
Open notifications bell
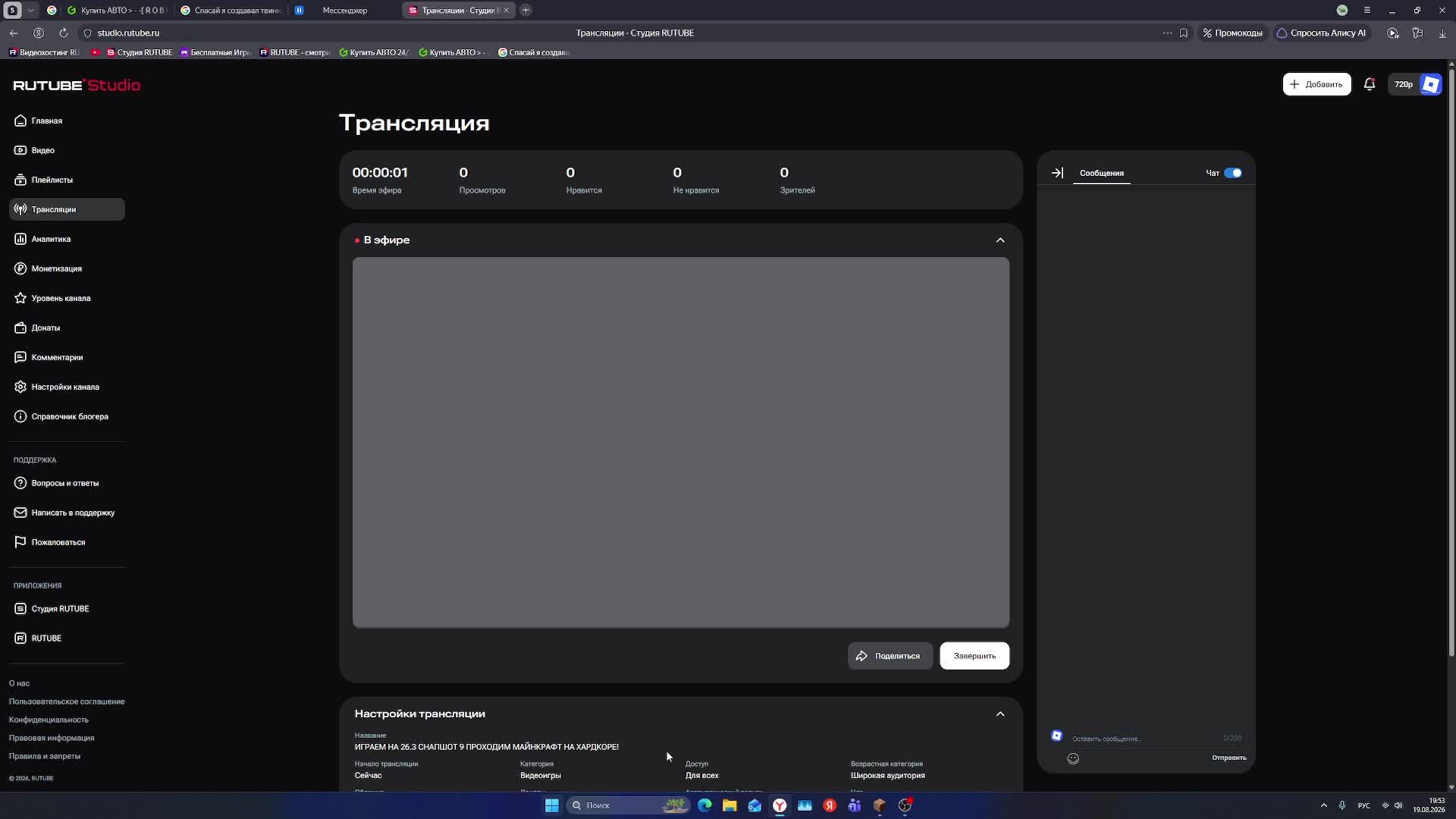1370,84
